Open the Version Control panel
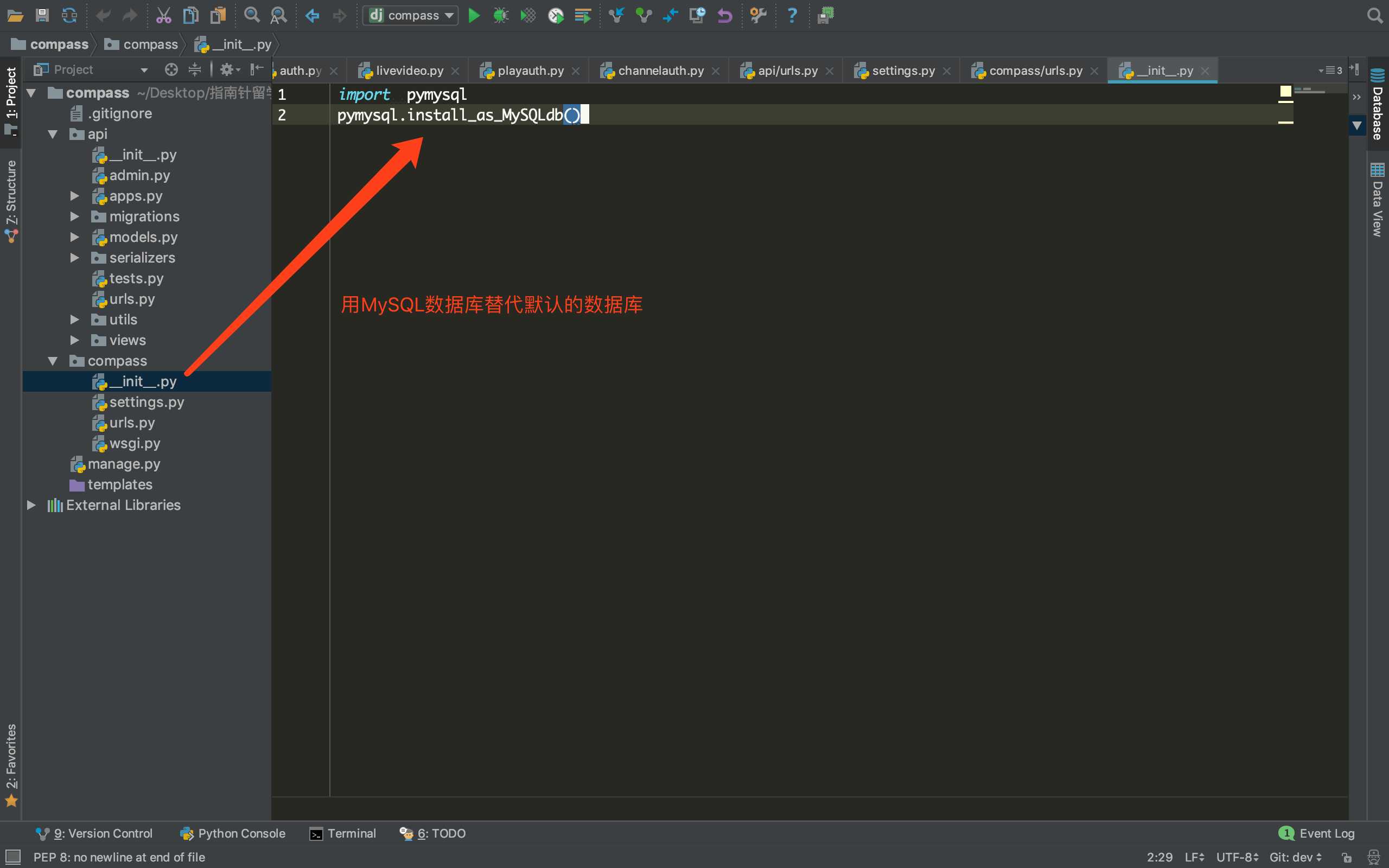Screen dimensions: 1389x868 tap(96, 832)
